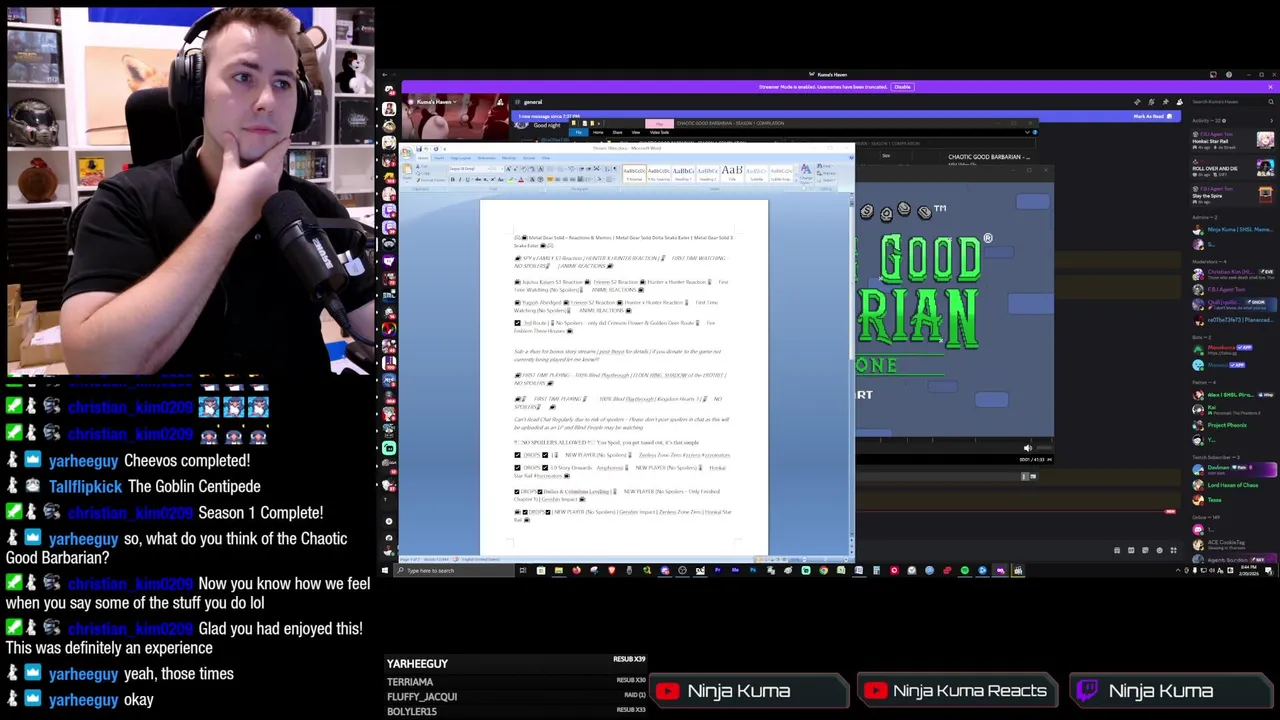Switch to the Review tab in Word

click(528, 158)
